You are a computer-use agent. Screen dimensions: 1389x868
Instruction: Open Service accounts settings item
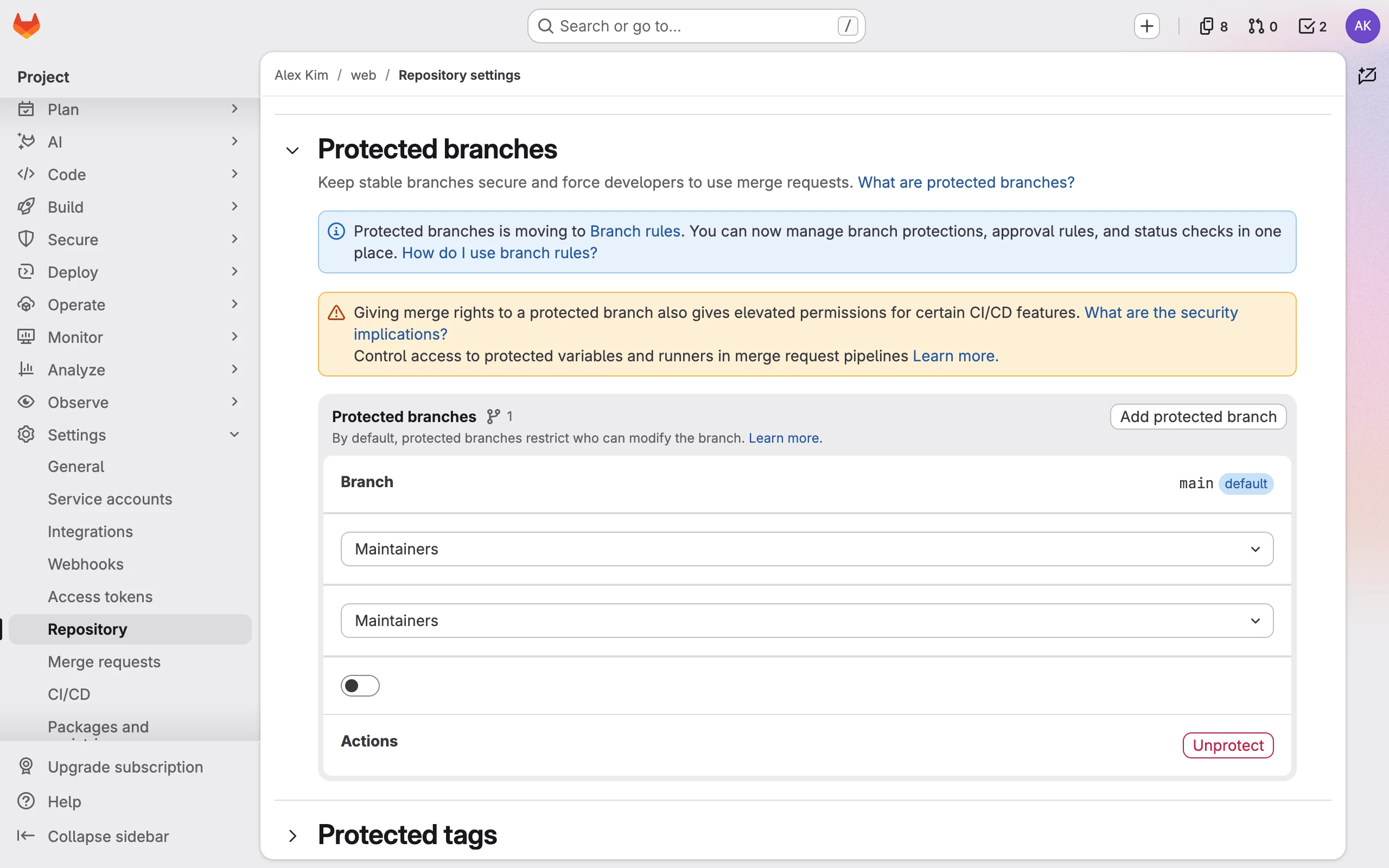[x=130, y=499]
